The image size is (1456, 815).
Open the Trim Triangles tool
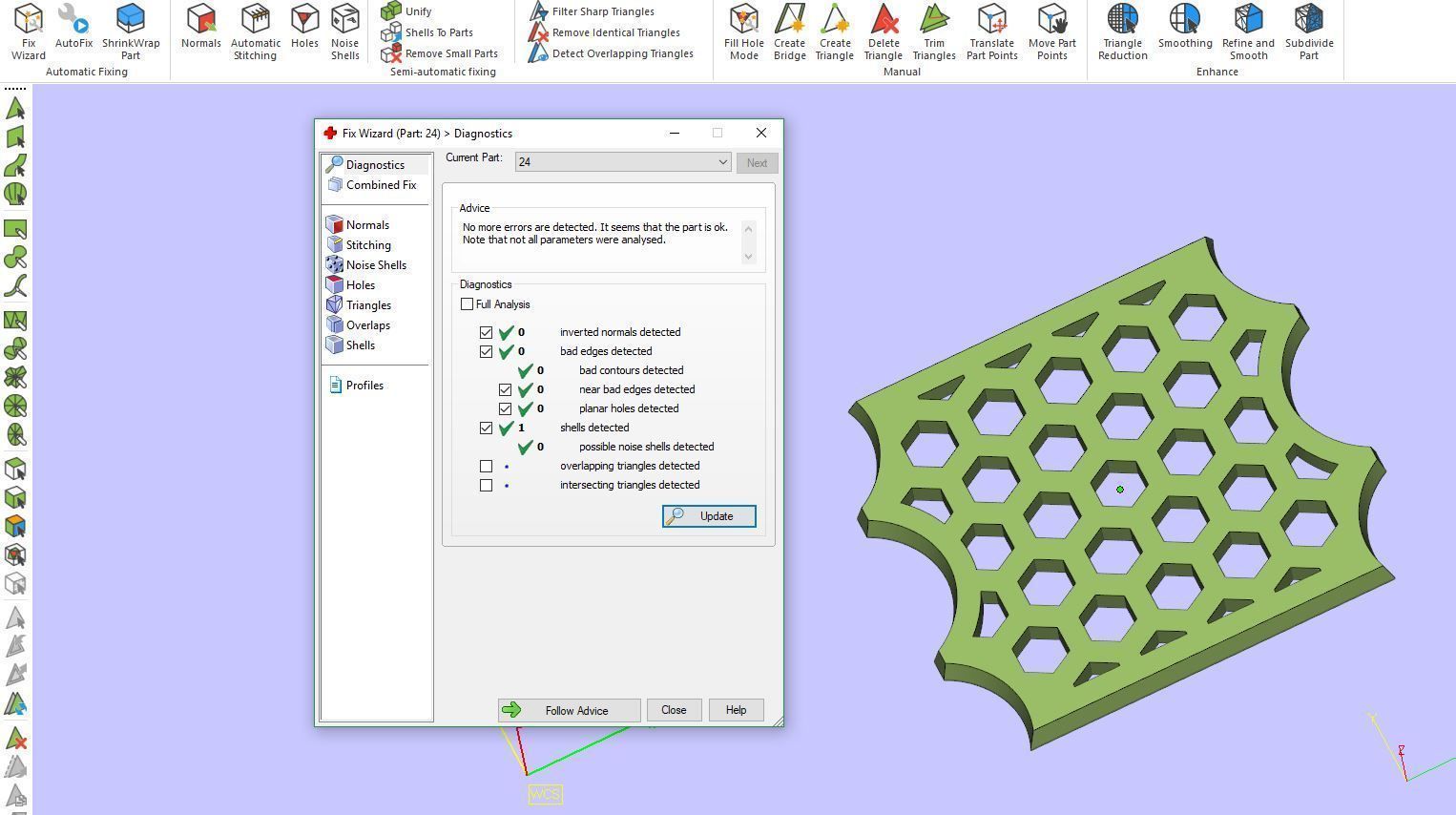[934, 31]
